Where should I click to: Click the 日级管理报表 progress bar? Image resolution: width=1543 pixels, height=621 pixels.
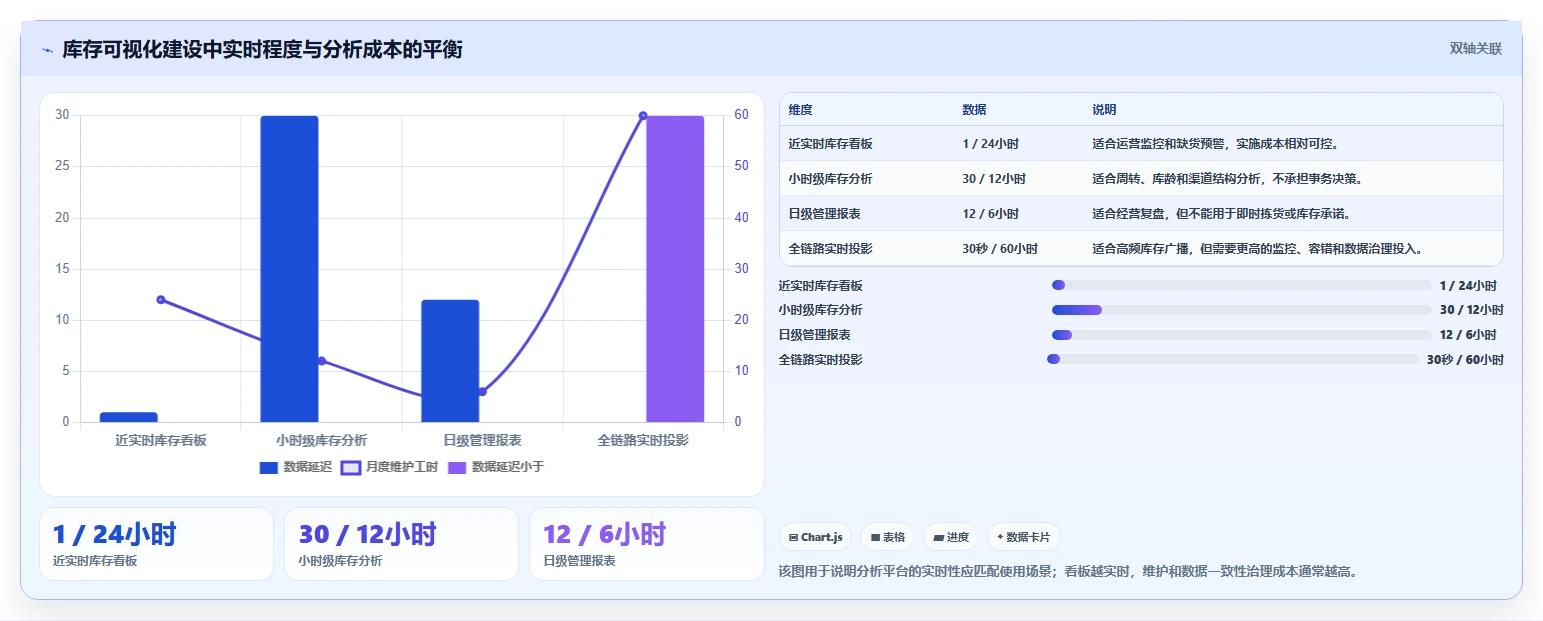pyautogui.click(x=1241, y=334)
